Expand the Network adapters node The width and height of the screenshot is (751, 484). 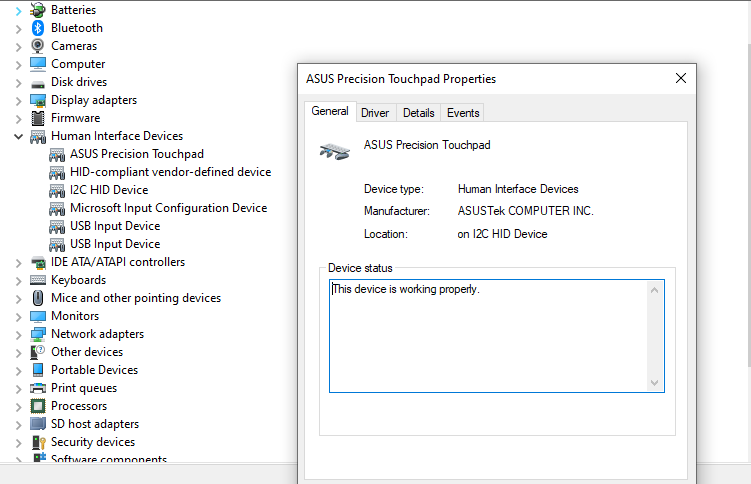click(18, 335)
